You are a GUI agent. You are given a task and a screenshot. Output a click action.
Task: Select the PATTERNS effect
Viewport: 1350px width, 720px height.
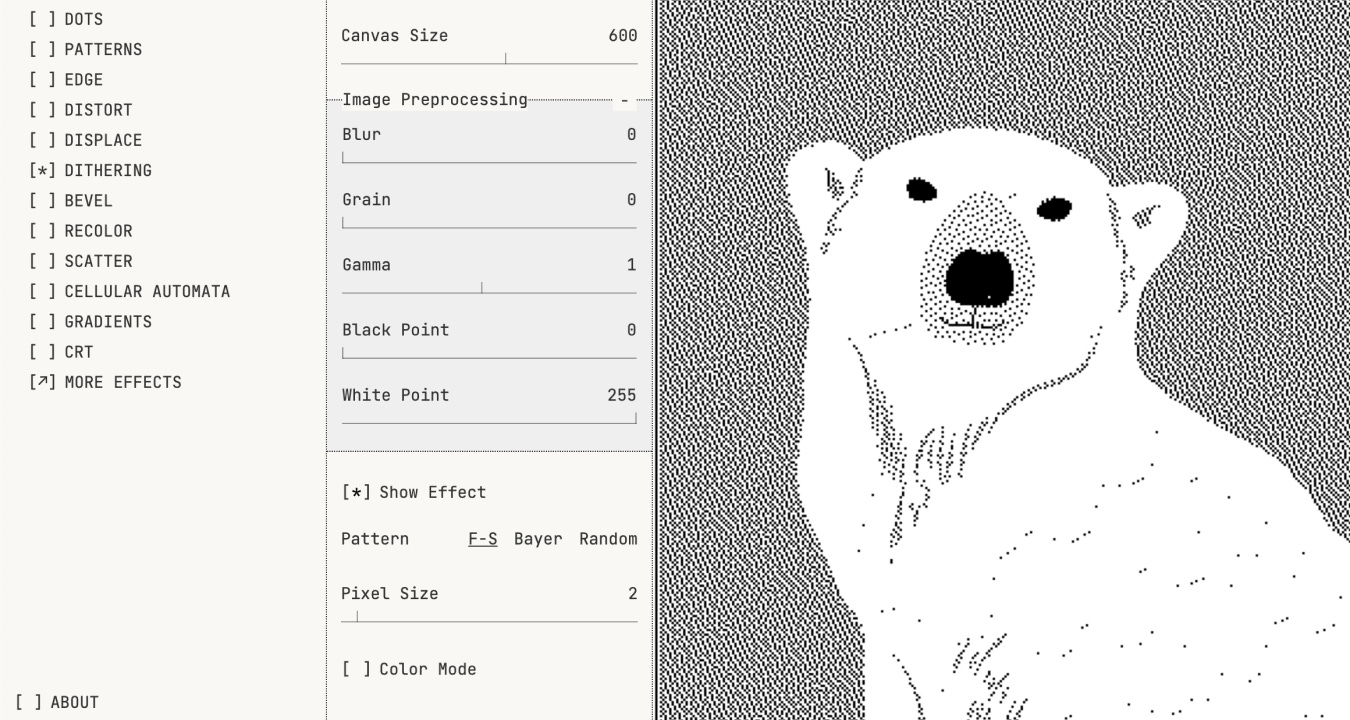point(86,49)
